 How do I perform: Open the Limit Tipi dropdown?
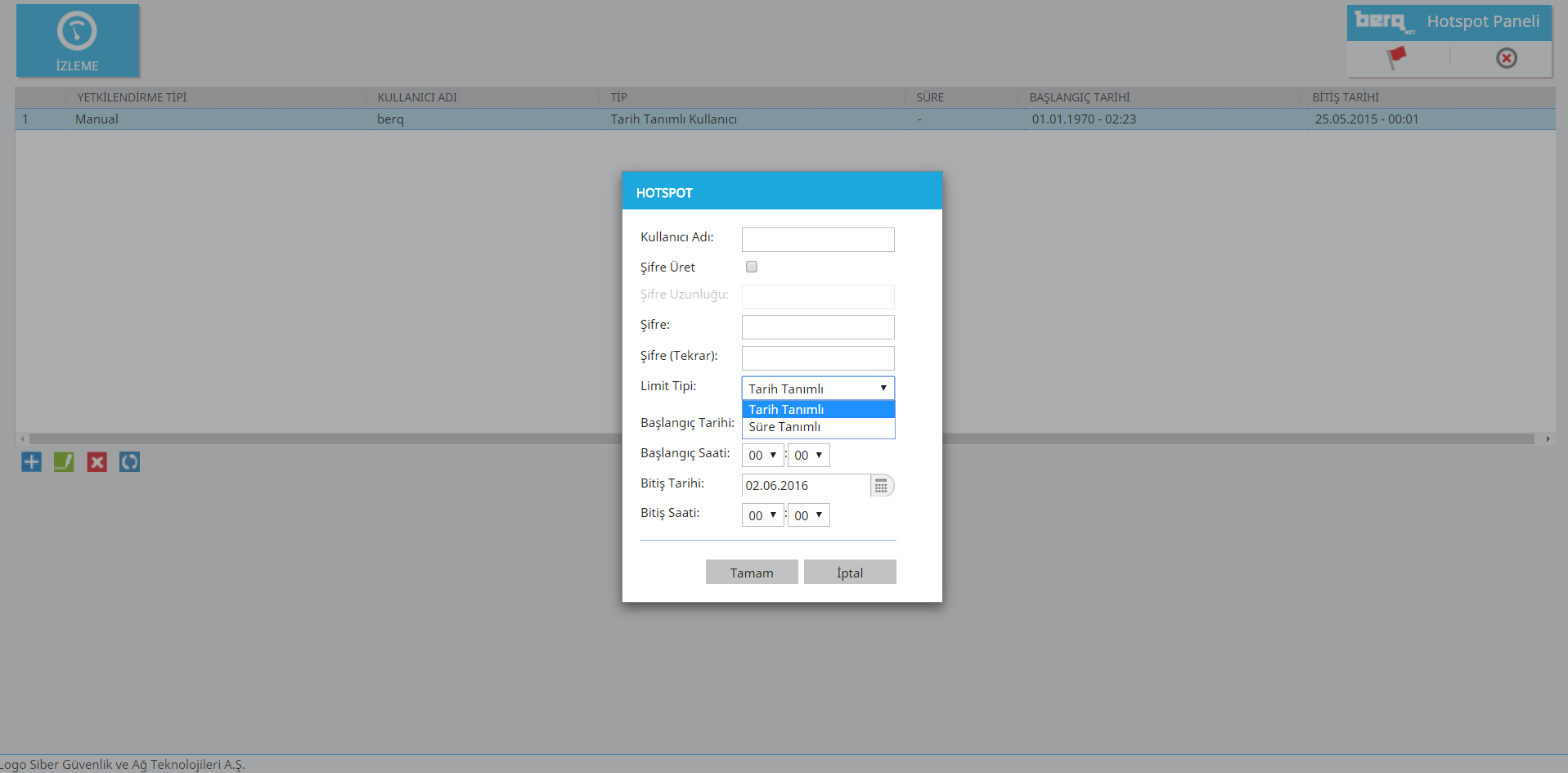coord(818,389)
